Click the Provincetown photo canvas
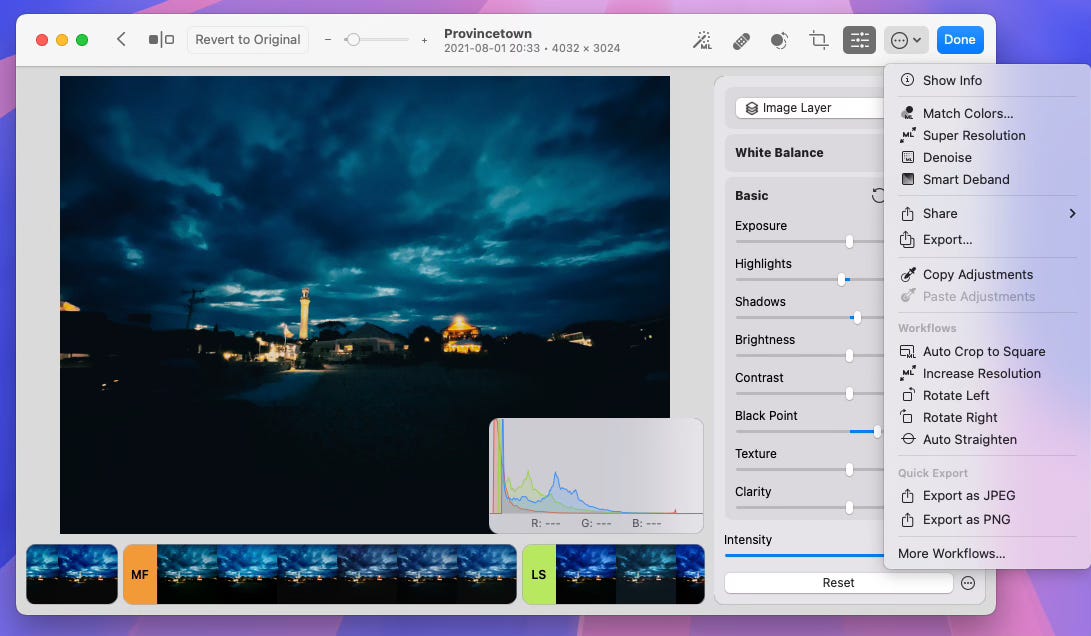 click(x=365, y=305)
